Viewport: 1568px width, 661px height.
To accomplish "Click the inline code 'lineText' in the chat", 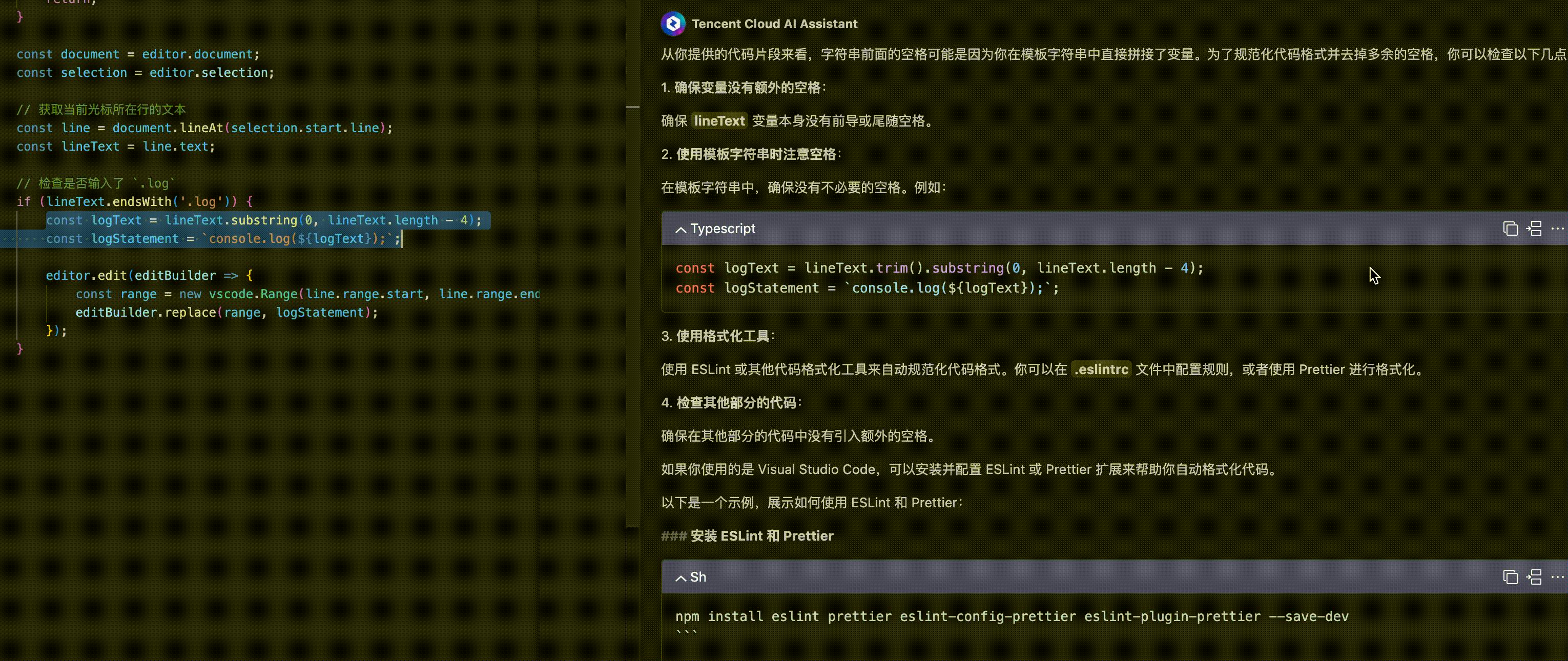I will 719,120.
